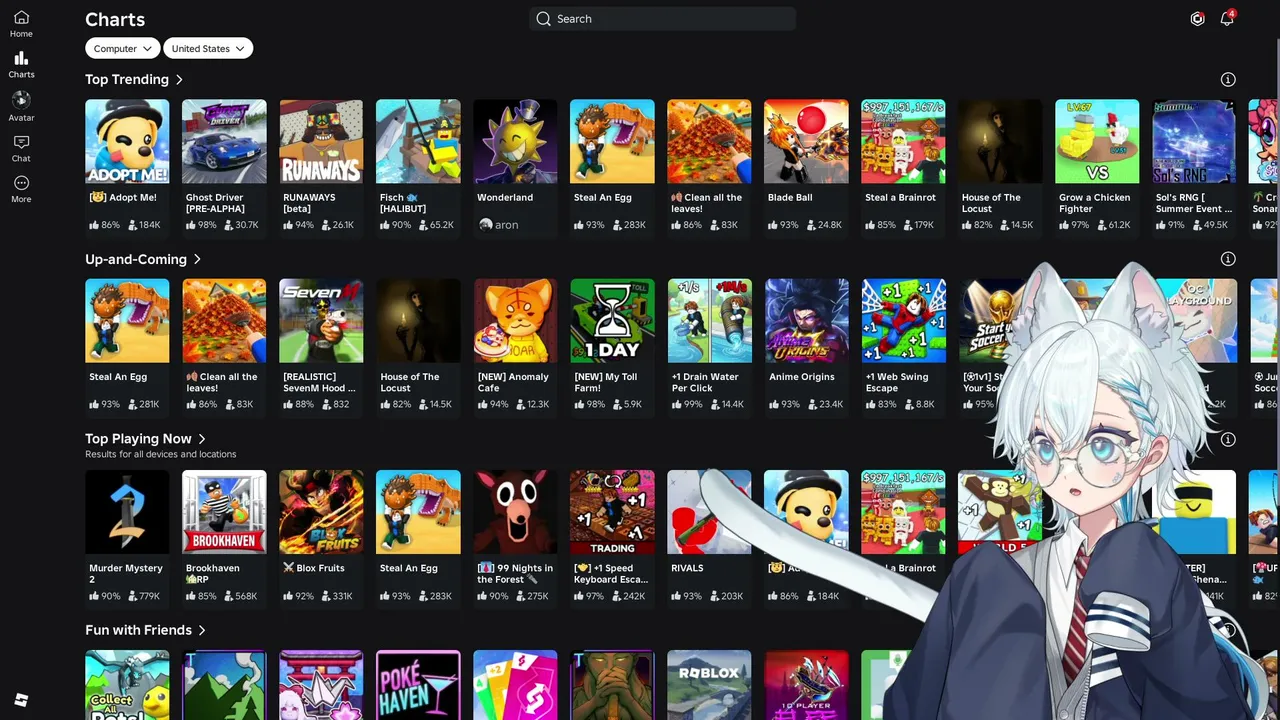Screen dimensions: 1280x720
Task: Expand the Top Trending section
Action: tap(134, 79)
